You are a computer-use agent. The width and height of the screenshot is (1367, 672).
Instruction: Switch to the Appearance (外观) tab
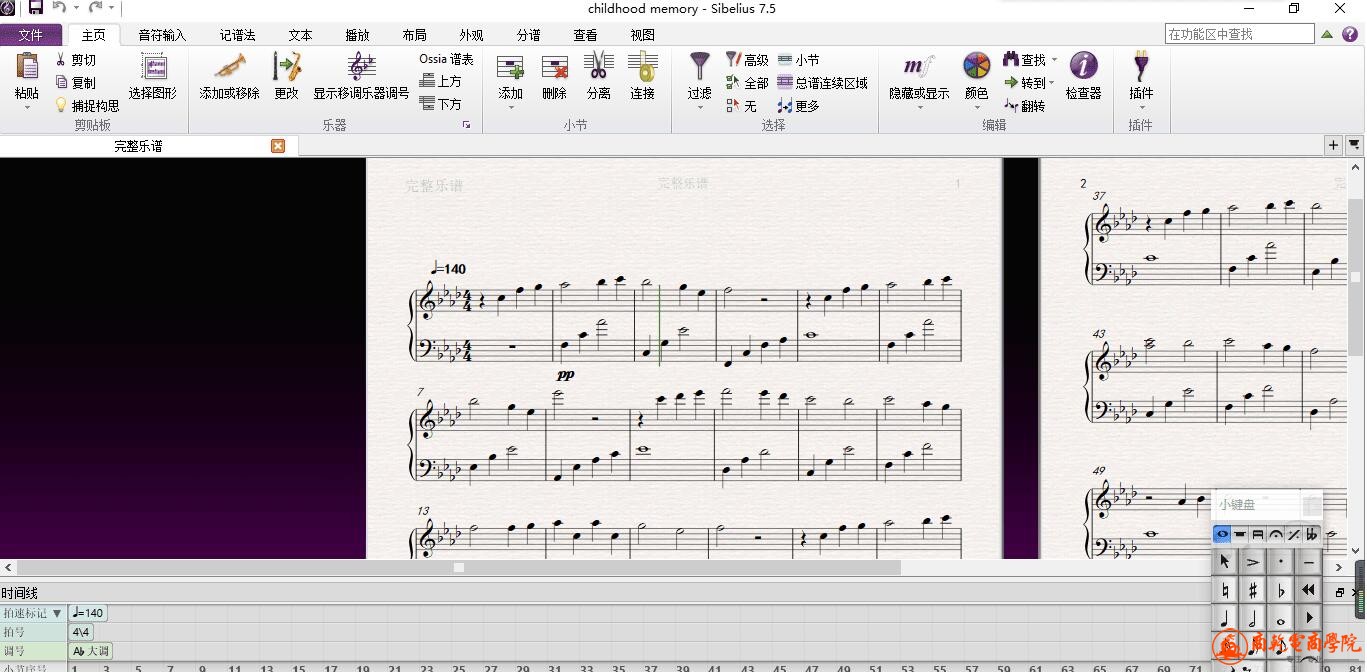click(471, 35)
